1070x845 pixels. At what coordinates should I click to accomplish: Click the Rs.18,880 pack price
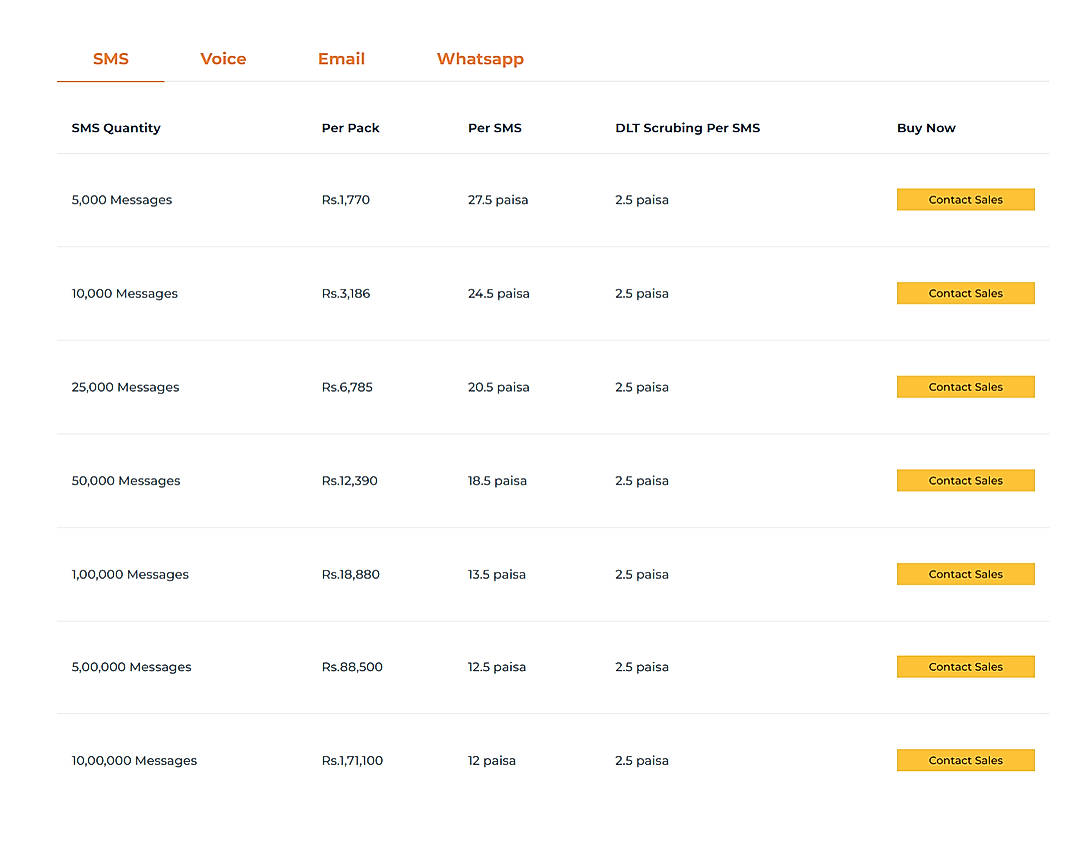pyautogui.click(x=350, y=574)
